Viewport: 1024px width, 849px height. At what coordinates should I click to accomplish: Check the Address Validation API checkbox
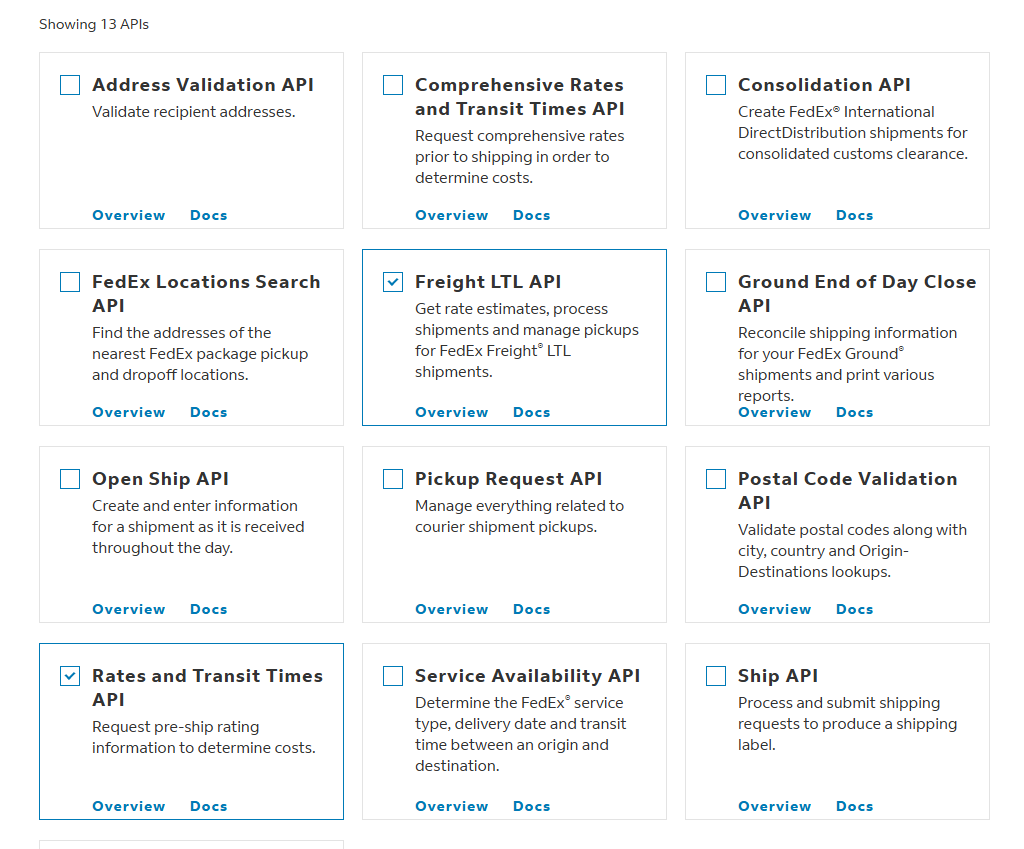pos(70,85)
